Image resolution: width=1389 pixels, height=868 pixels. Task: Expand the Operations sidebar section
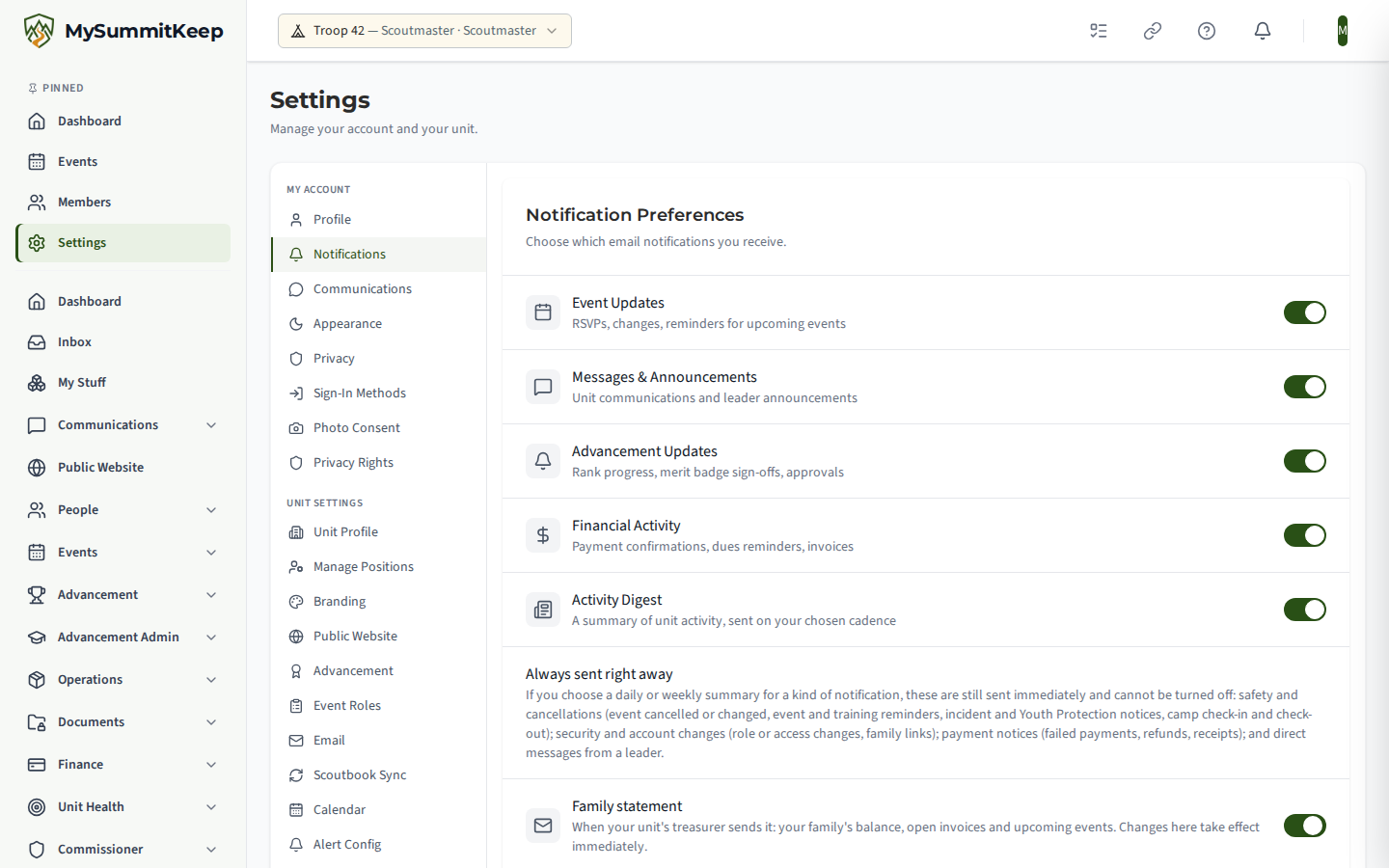click(x=123, y=680)
